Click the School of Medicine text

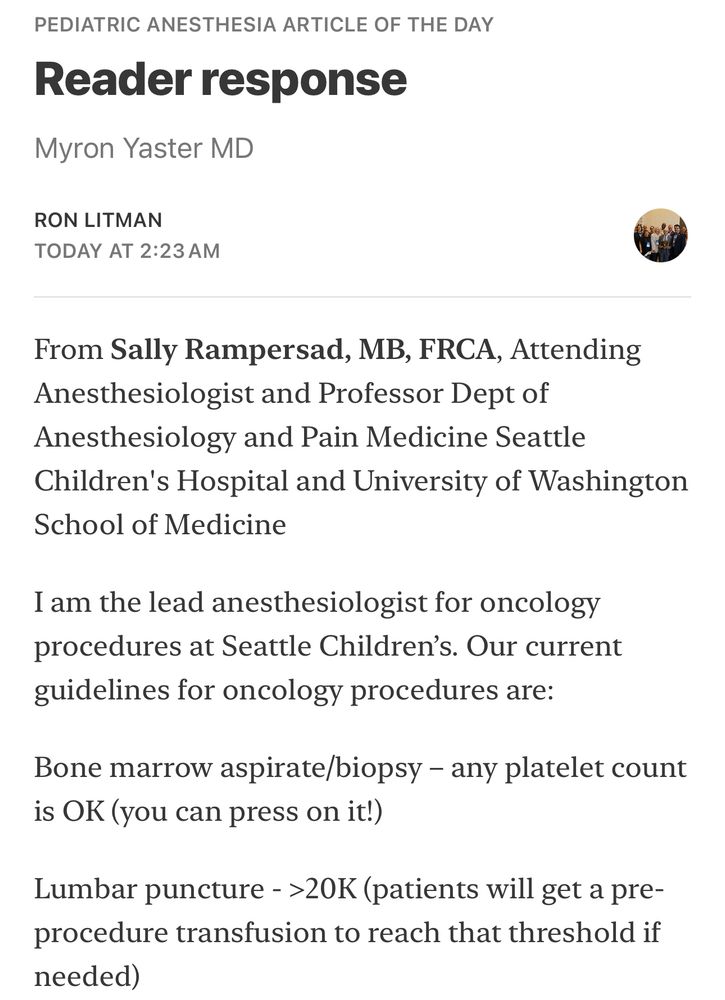click(160, 525)
